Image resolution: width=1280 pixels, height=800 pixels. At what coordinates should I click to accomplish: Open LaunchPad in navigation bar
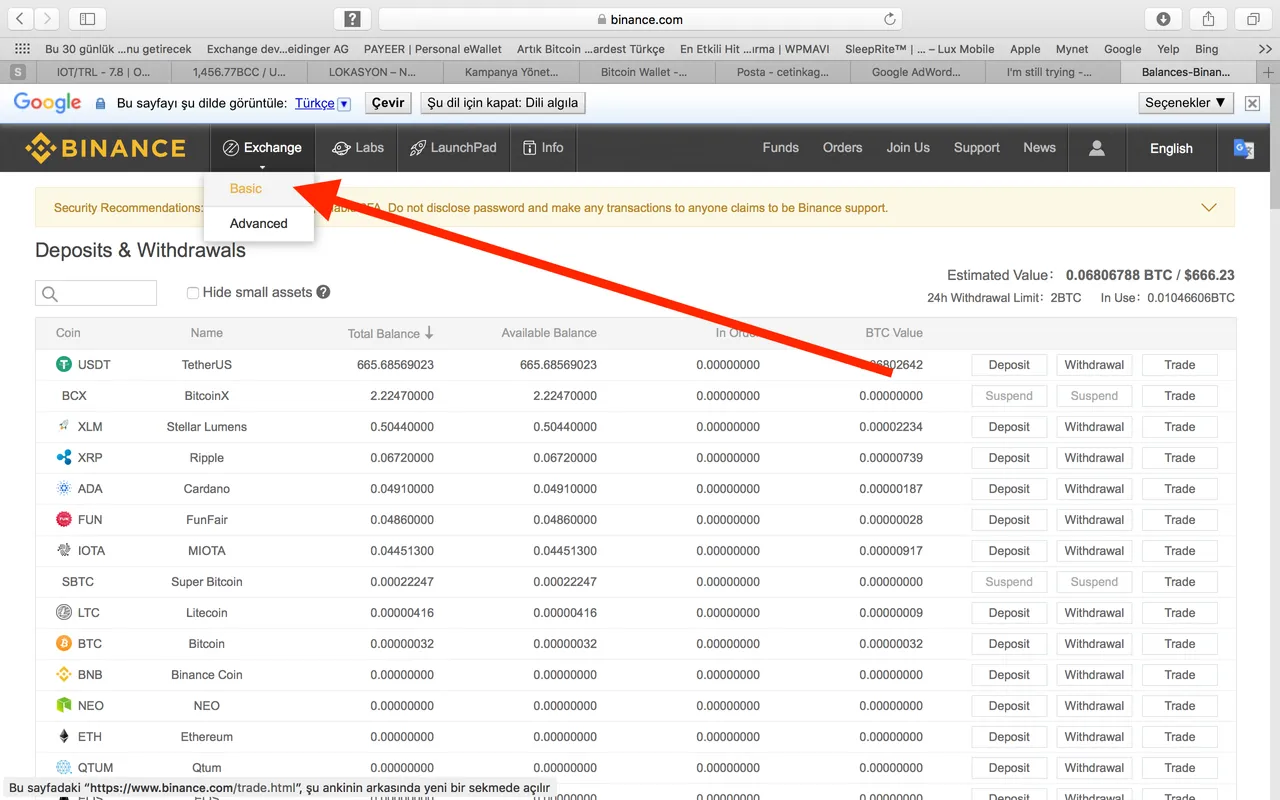(x=453, y=148)
